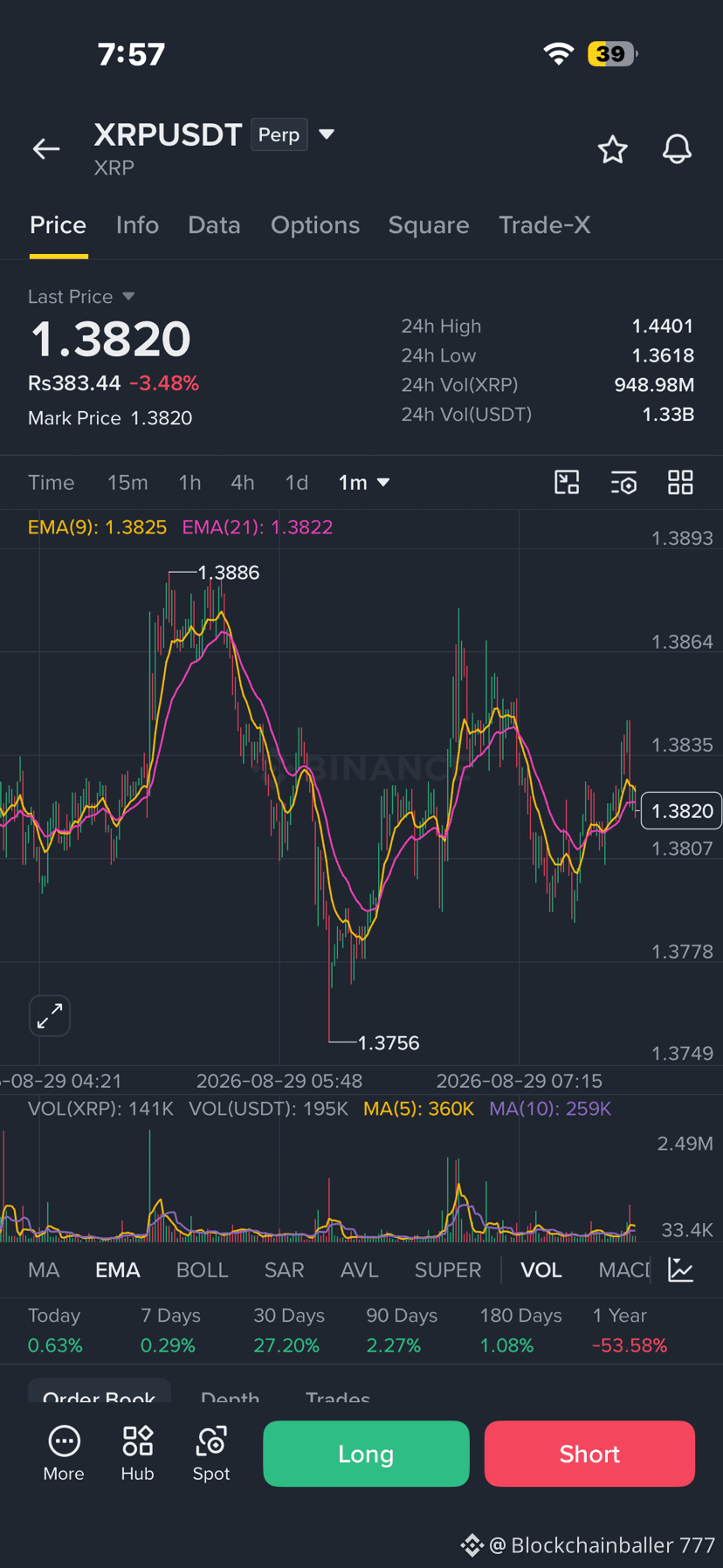Enable the MACD sub-indicator

[x=624, y=1269]
